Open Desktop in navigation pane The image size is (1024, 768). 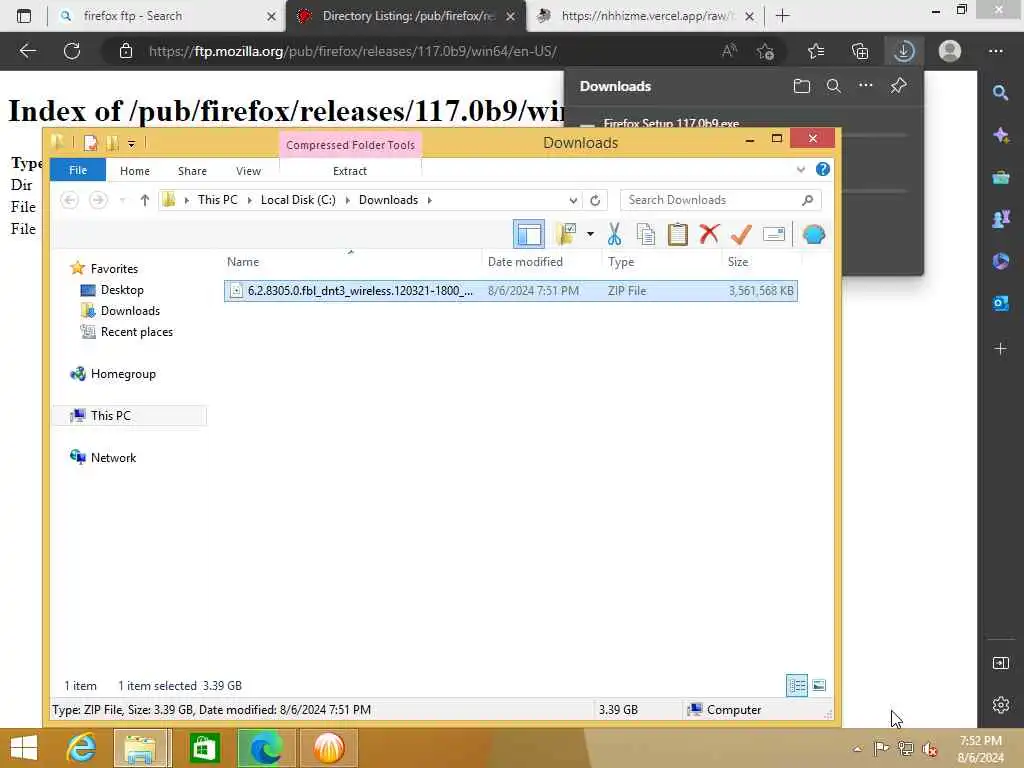[121, 289]
